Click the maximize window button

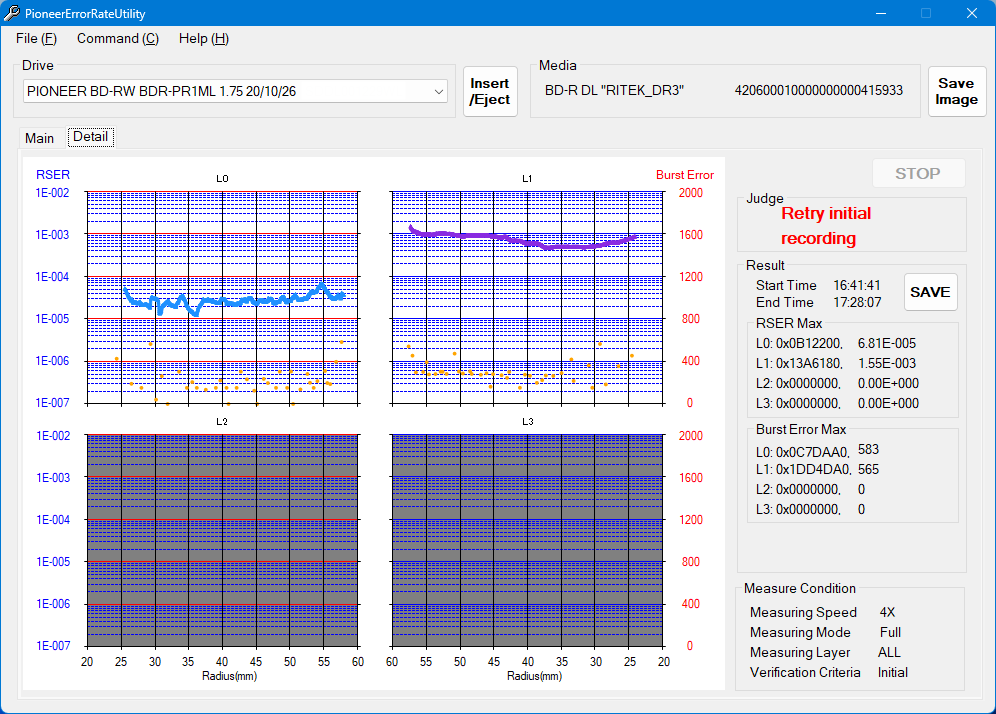click(x=925, y=13)
